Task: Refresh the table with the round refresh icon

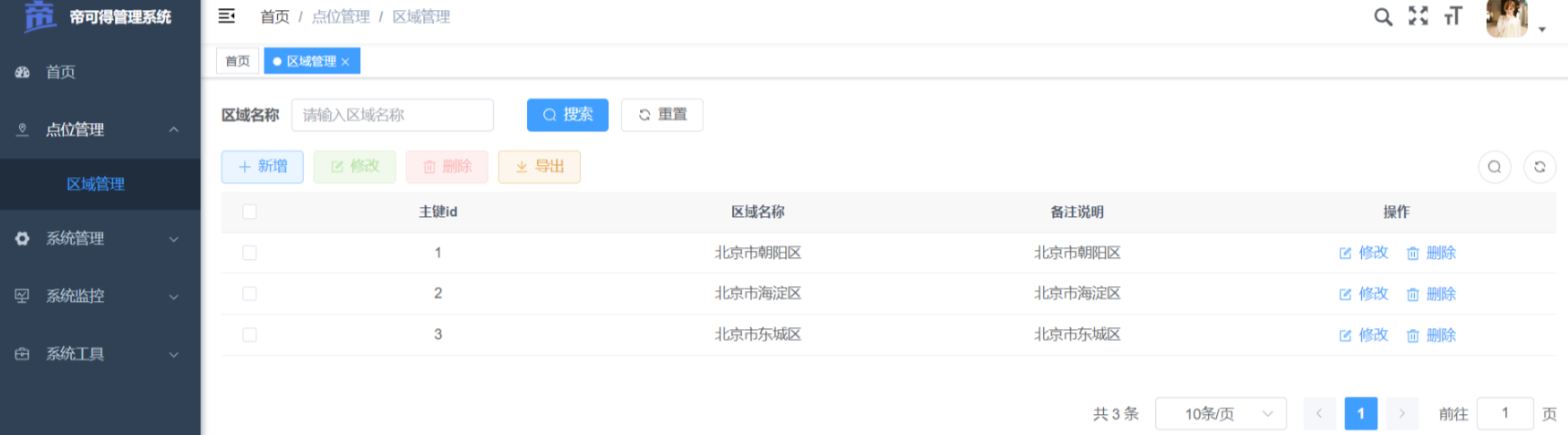Action: (1540, 167)
